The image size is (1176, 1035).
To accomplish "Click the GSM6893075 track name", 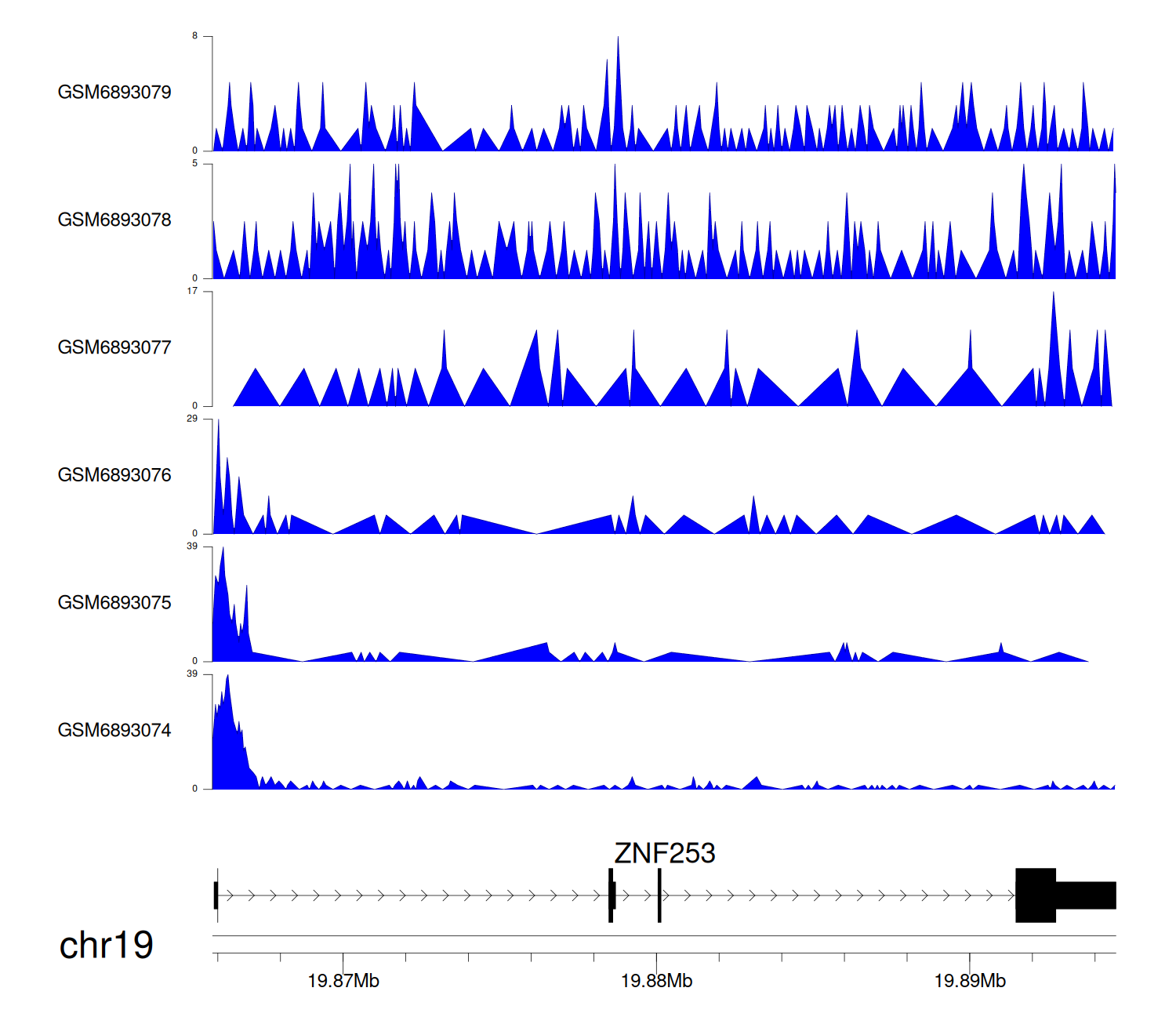I will [114, 603].
